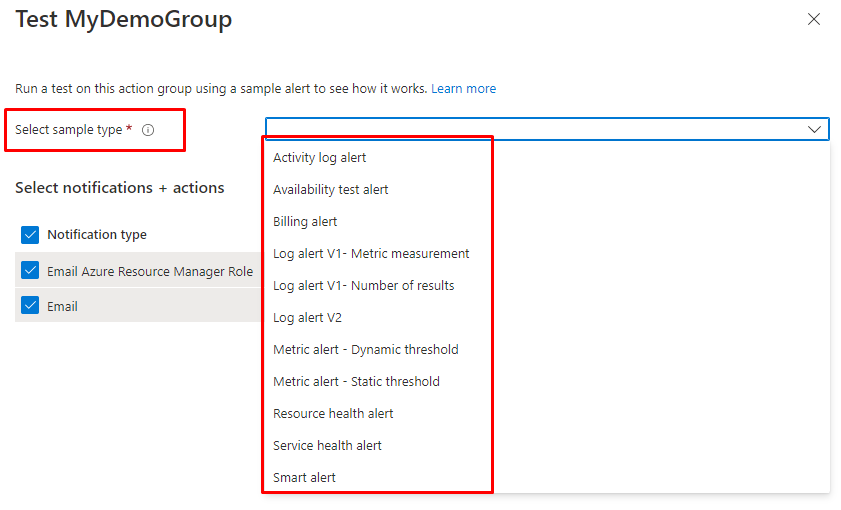Open the Learn more link

tap(463, 89)
